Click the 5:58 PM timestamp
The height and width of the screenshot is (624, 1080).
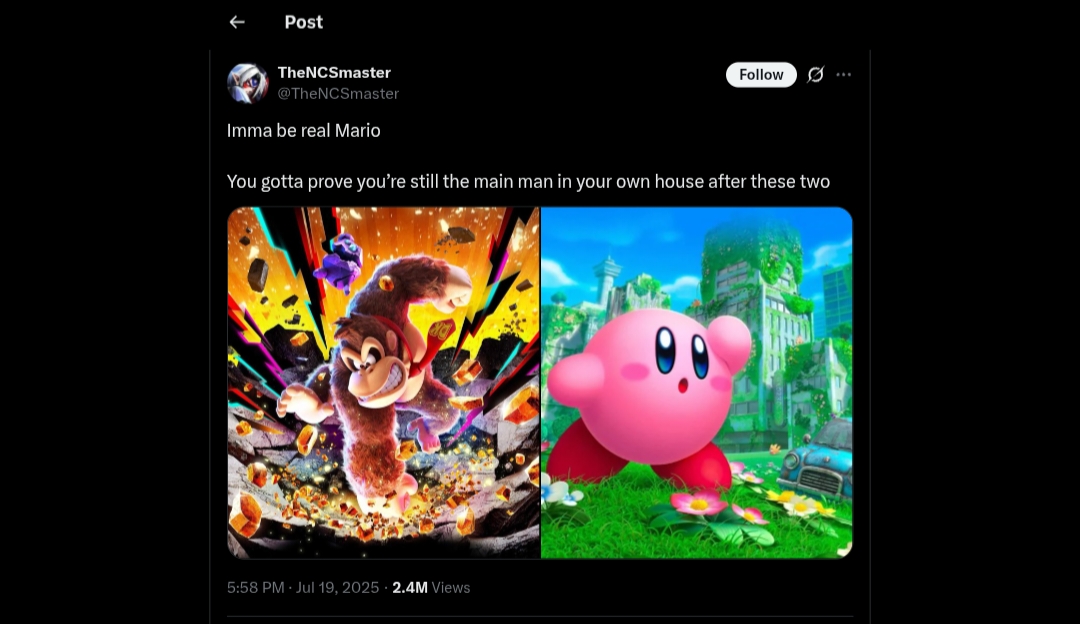[x=256, y=587]
